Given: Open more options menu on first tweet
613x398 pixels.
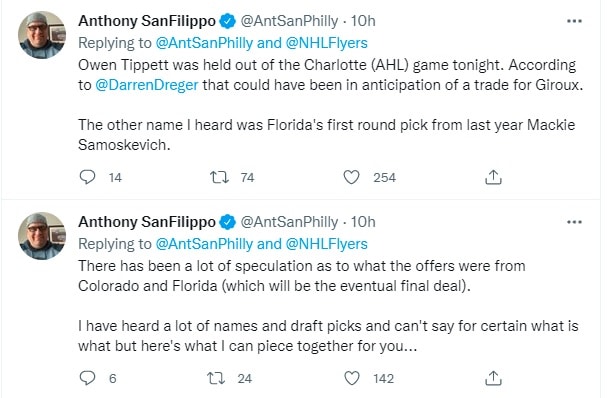Looking at the screenshot, I should [574, 21].
